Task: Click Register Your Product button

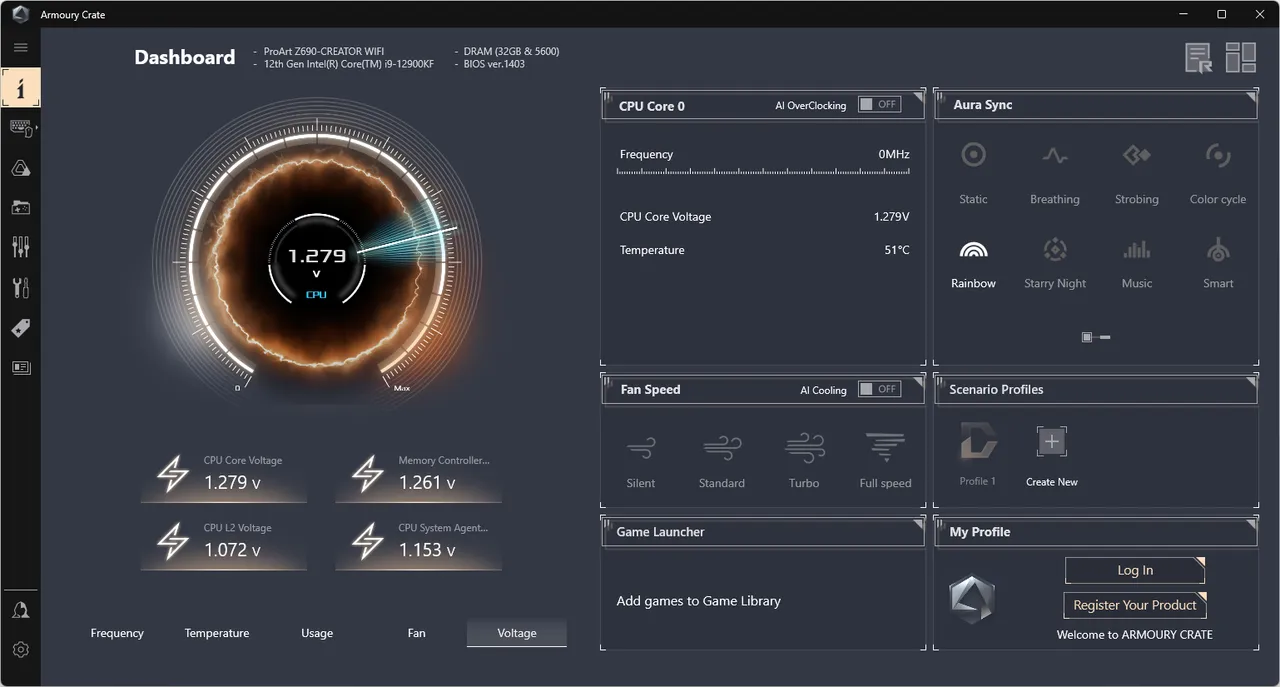Action: tap(1135, 605)
